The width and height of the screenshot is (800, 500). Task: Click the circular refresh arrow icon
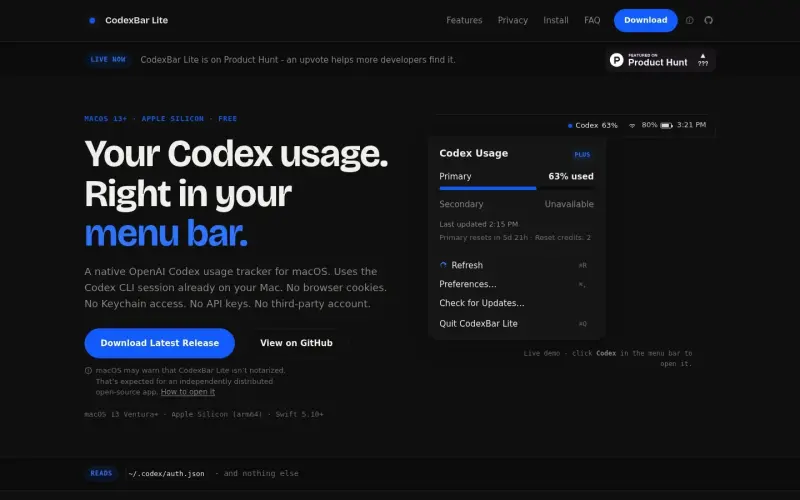[443, 265]
